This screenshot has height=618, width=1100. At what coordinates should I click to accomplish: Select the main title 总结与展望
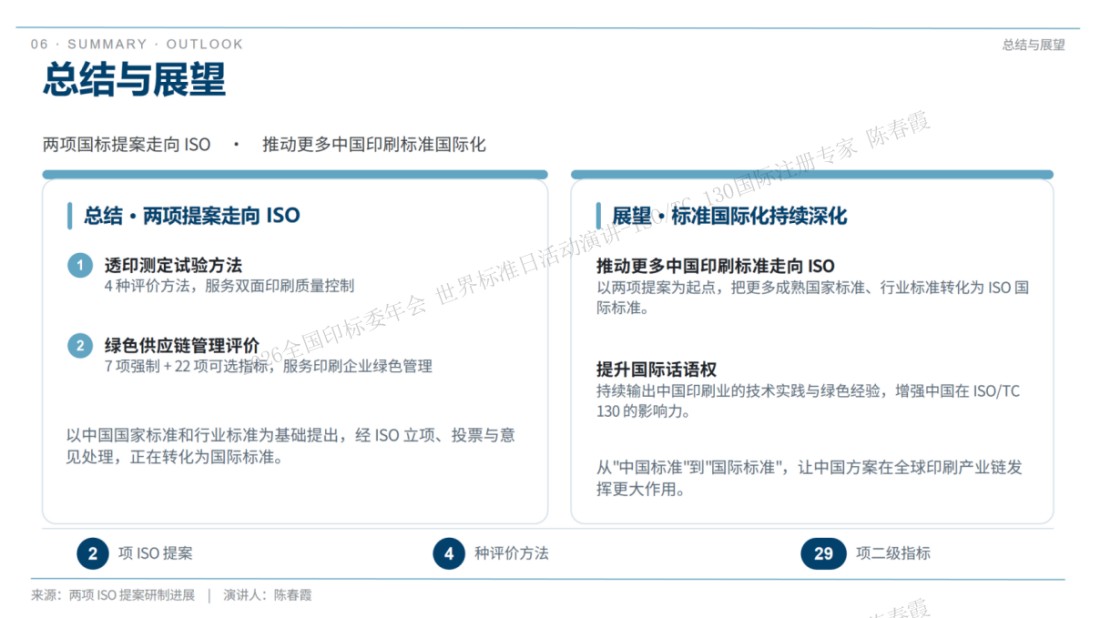point(134,79)
